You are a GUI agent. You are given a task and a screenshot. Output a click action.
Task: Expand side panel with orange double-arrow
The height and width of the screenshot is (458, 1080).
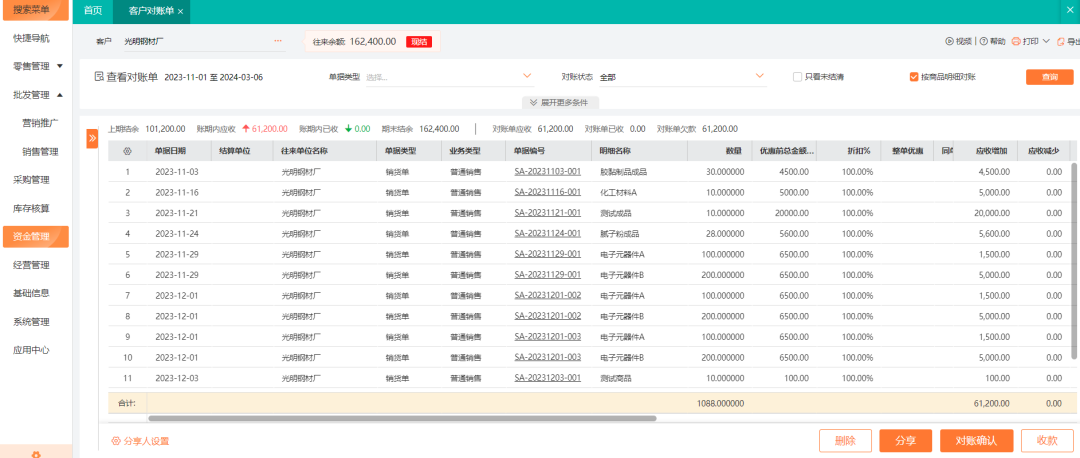pyautogui.click(x=92, y=138)
